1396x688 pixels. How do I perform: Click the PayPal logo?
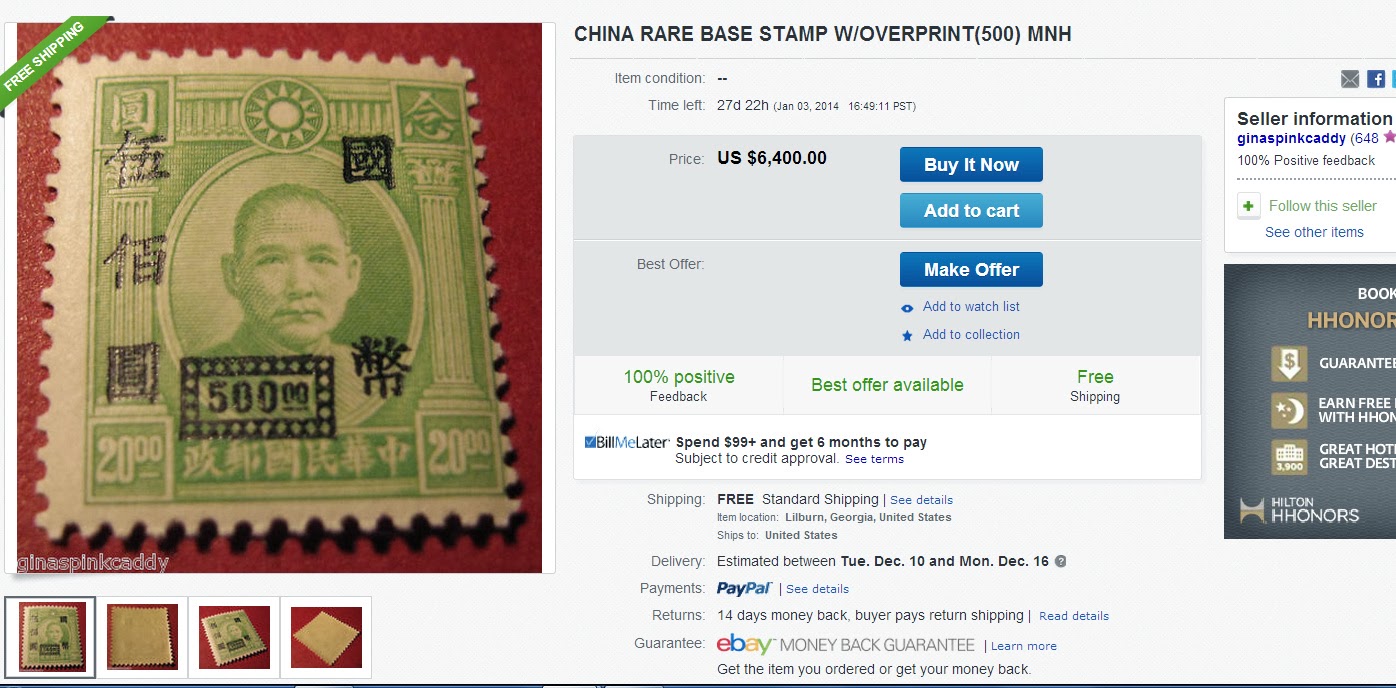click(x=745, y=588)
